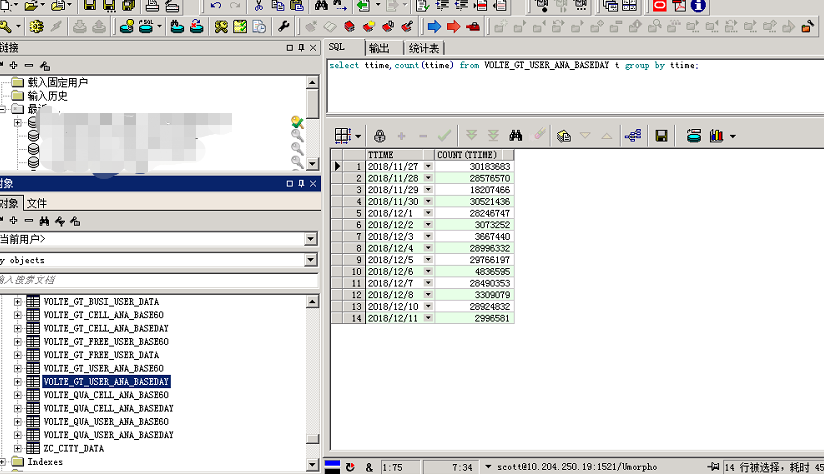Image resolution: width=824 pixels, height=474 pixels.
Task: Click the database with lightbulb icon
Action: (126, 26)
